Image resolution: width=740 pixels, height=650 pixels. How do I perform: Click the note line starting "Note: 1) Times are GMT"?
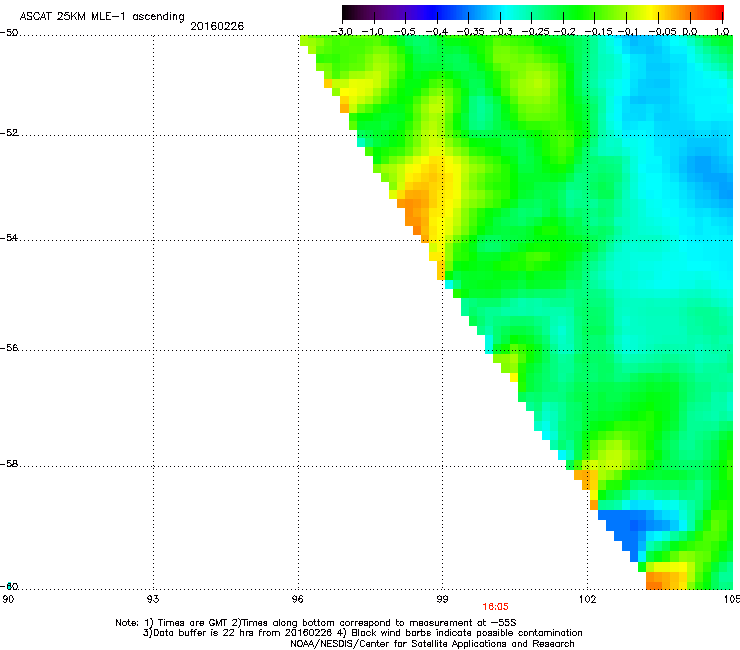(316, 623)
